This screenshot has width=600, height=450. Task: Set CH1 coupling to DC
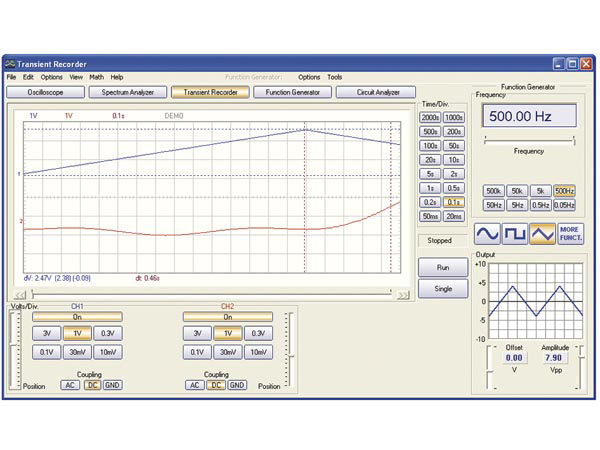pos(92,385)
